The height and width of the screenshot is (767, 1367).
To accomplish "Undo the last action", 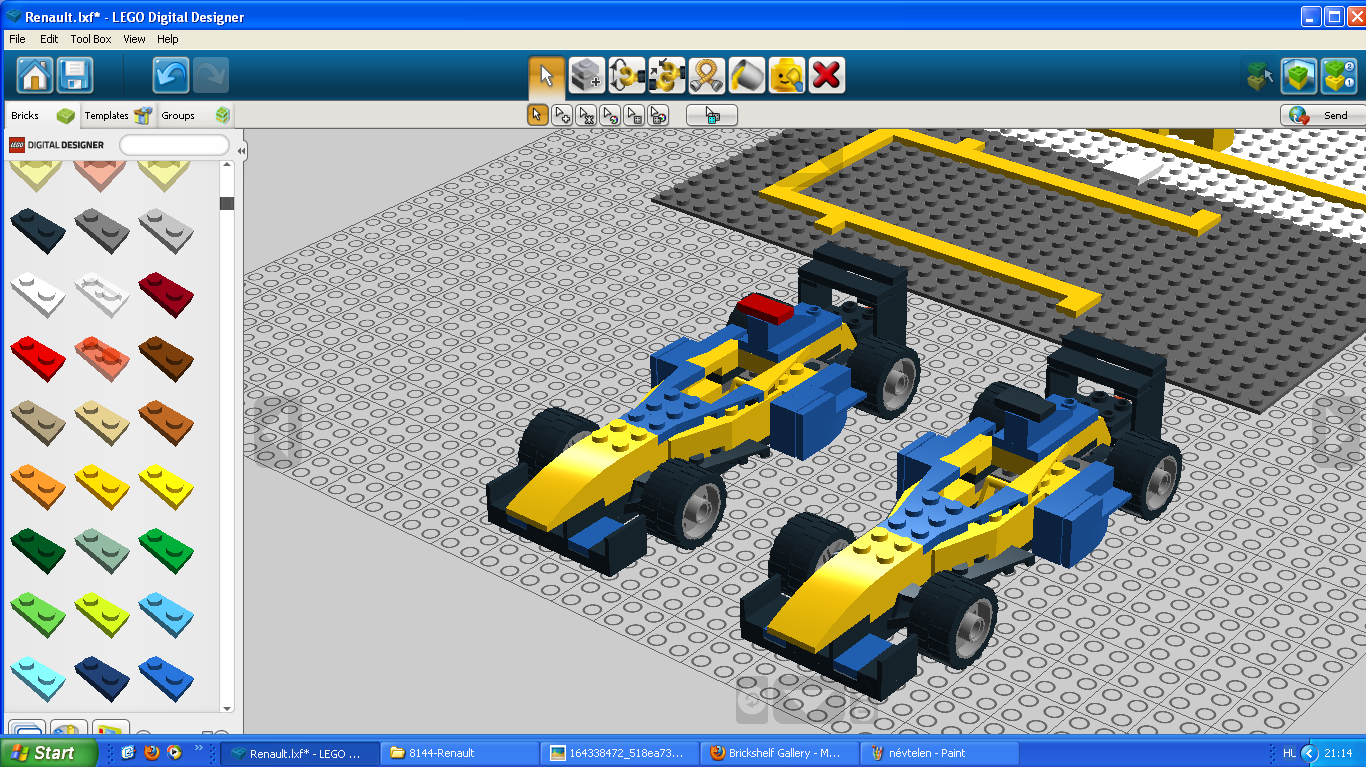I will pos(171,75).
